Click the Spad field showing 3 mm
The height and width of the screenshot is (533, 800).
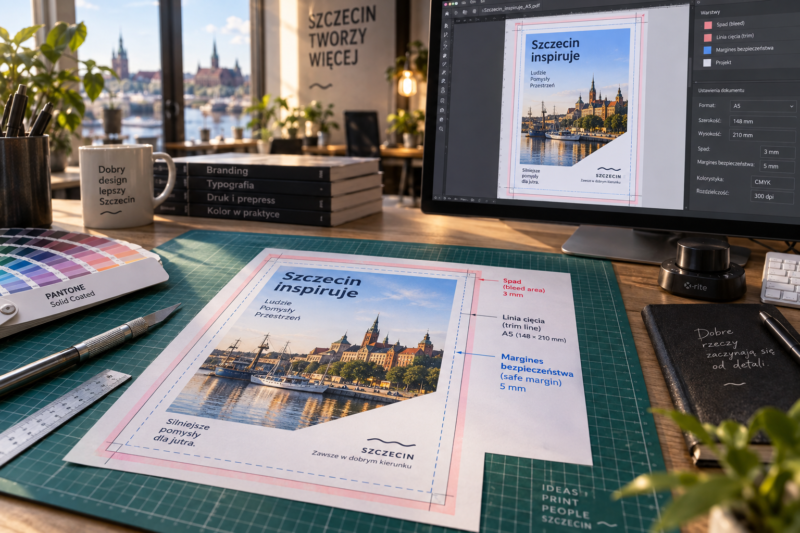[777, 152]
